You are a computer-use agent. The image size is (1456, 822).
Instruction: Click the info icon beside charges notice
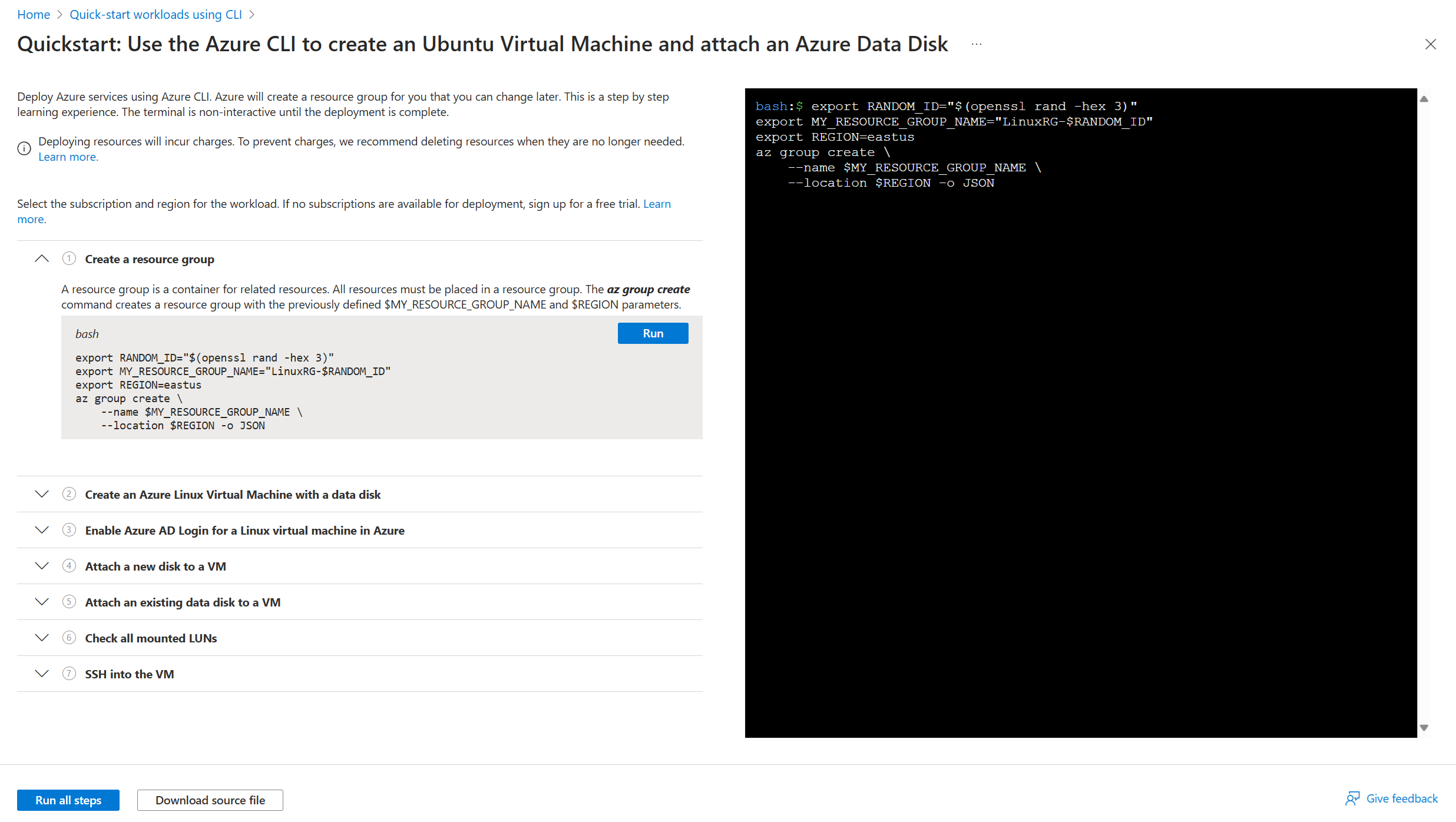(x=24, y=148)
